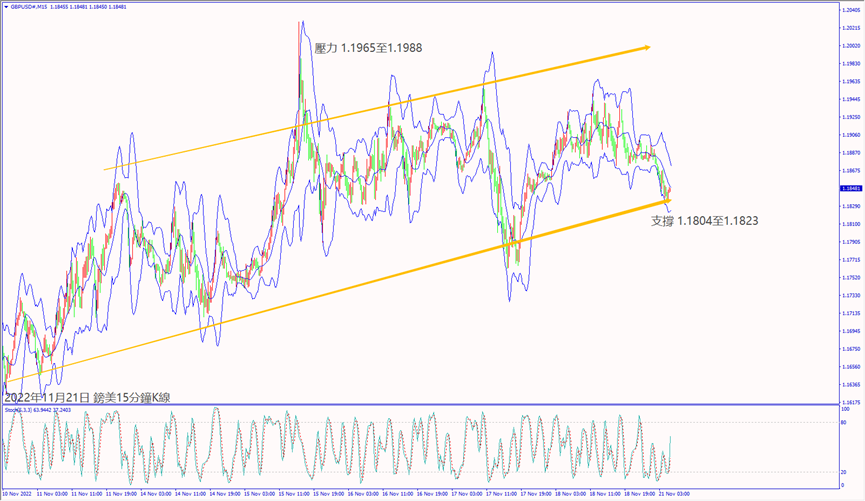Viewport: 865px width, 501px height.
Task: Select the 2022年11月21日 鎊美15分鐘K線 caption
Action: [87, 397]
